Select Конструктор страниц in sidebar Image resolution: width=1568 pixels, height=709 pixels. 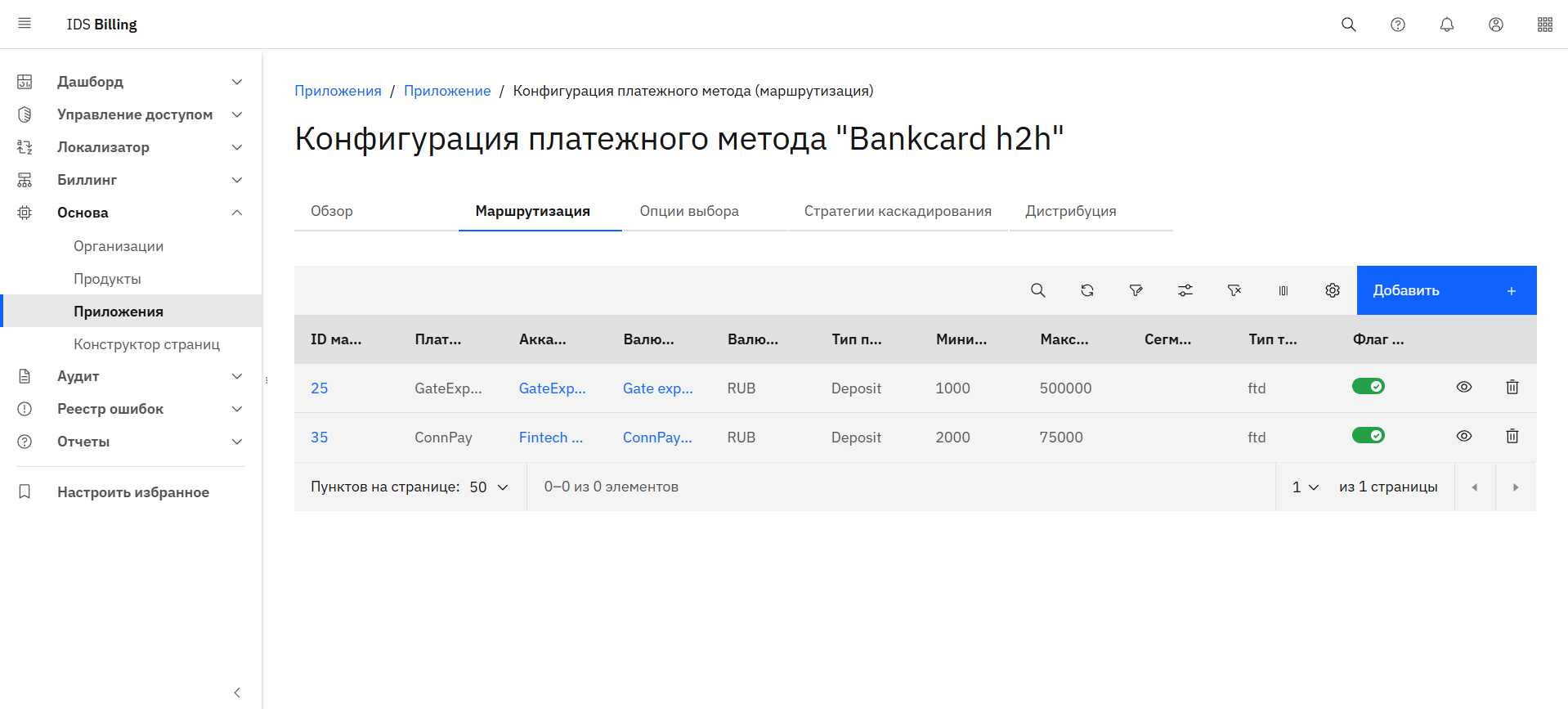click(x=146, y=344)
